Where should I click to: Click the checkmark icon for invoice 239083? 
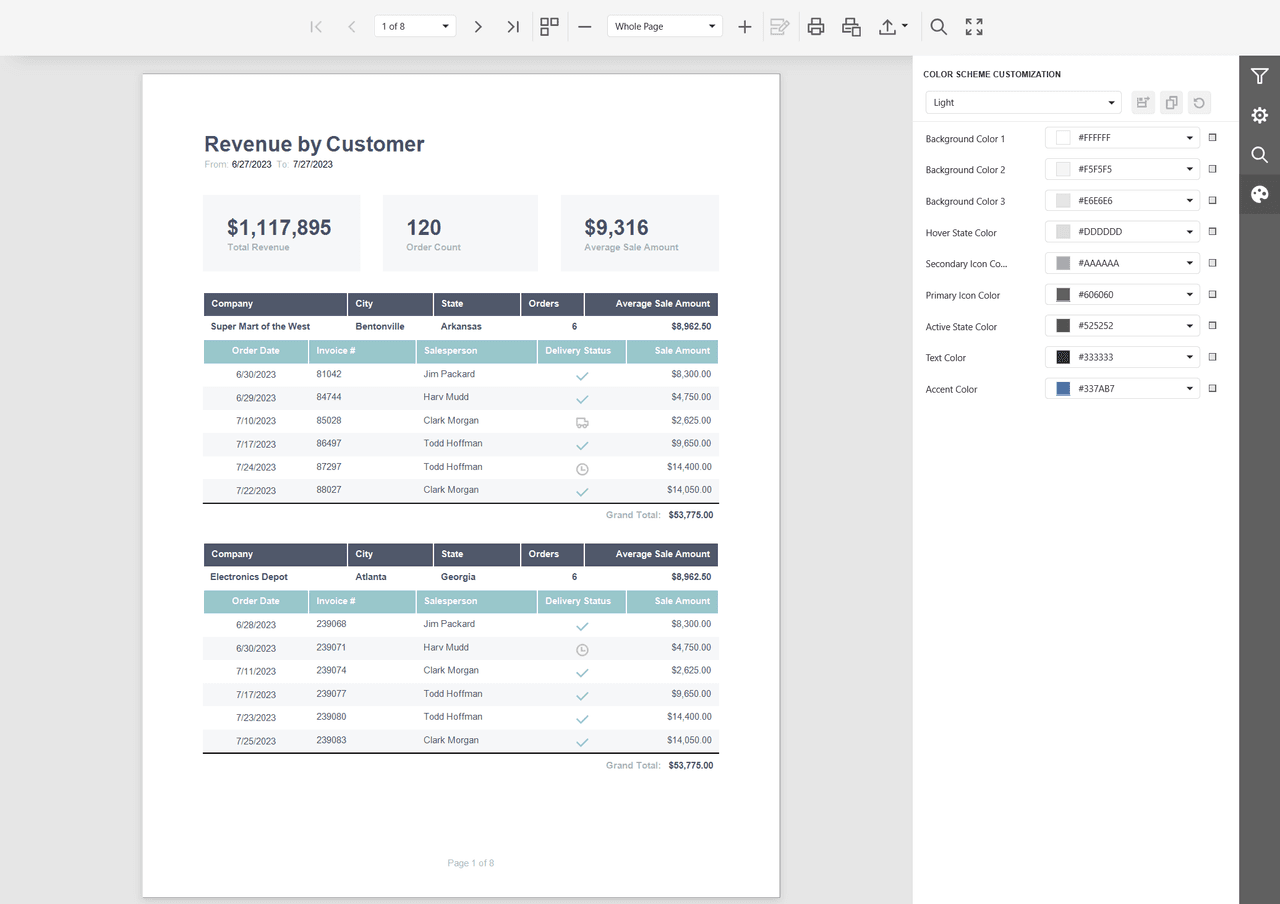[x=582, y=743]
